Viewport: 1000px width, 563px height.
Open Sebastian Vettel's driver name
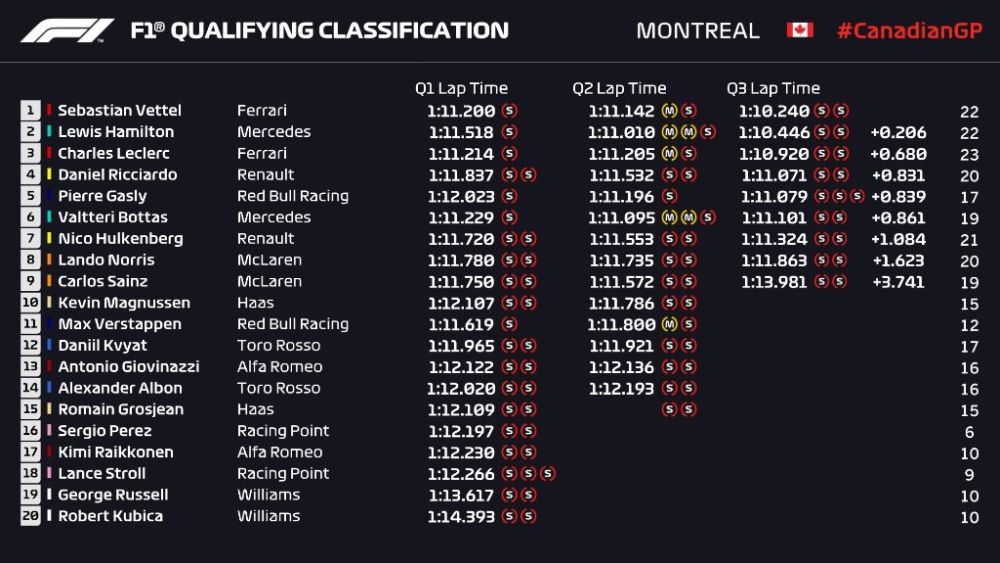[119, 111]
